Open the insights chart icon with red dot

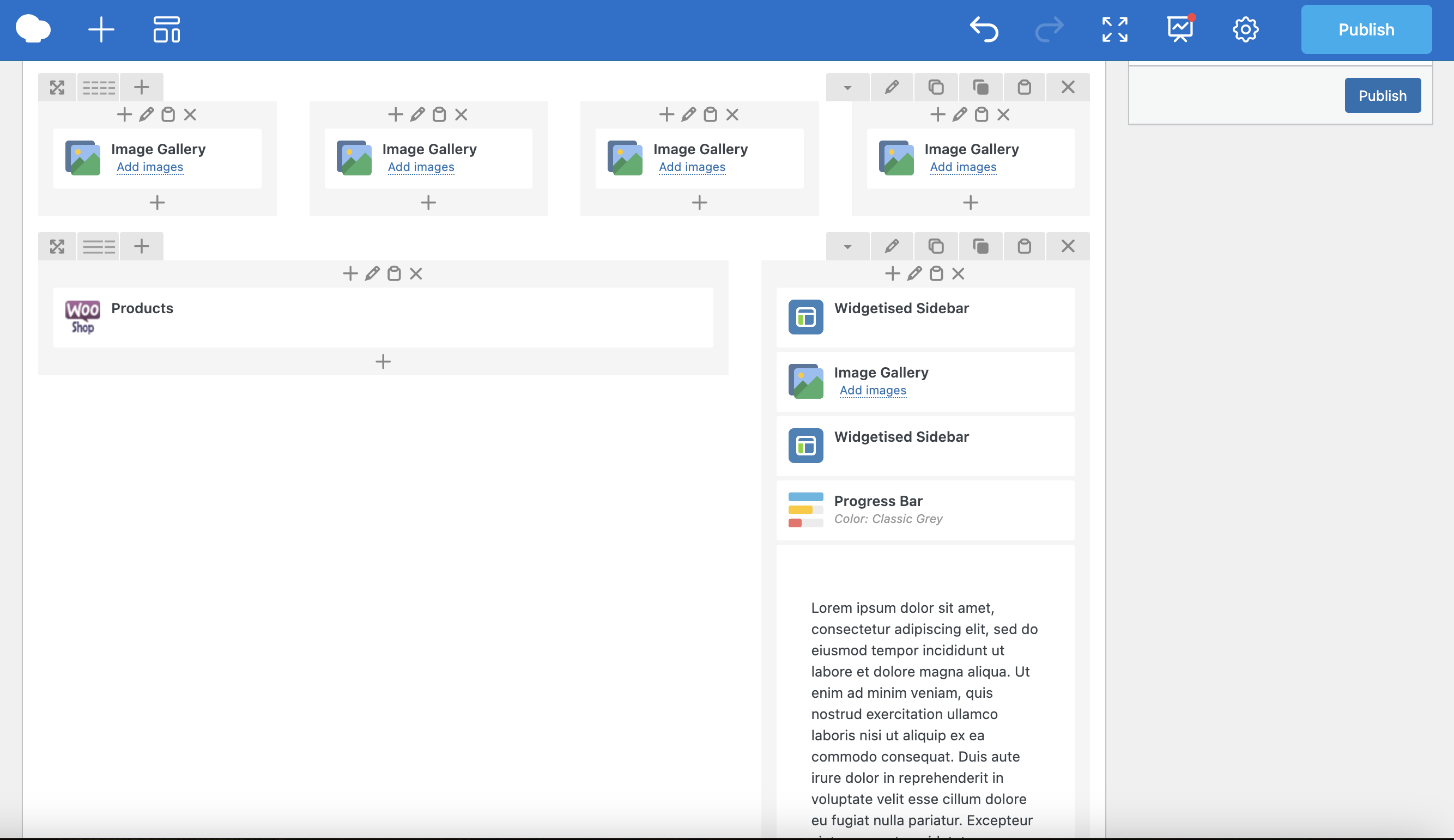click(x=1180, y=29)
